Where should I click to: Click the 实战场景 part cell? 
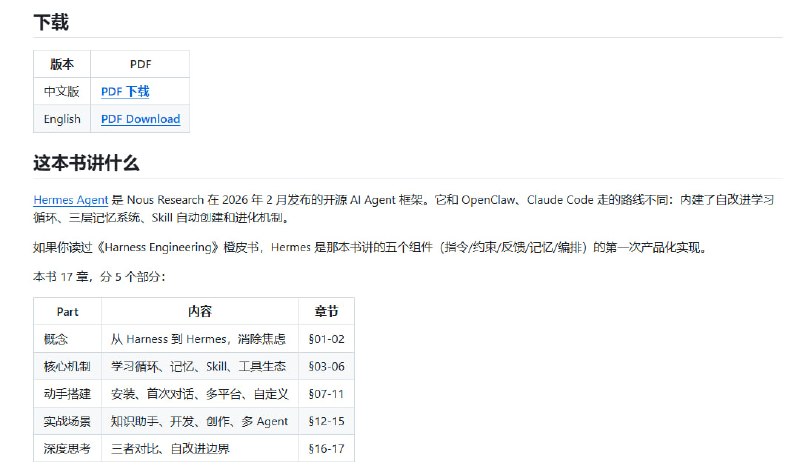coord(67,421)
